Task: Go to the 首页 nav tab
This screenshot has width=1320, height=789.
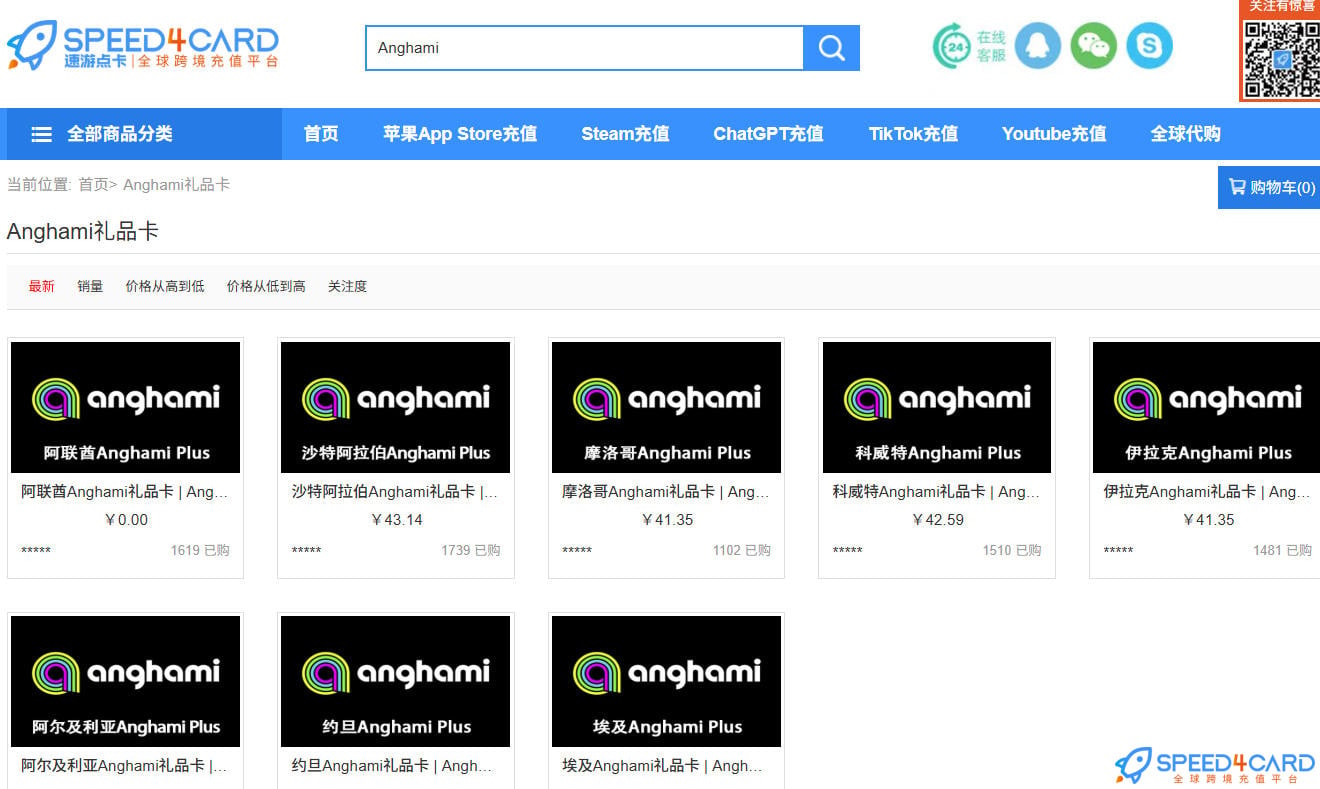Action: pyautogui.click(x=321, y=134)
